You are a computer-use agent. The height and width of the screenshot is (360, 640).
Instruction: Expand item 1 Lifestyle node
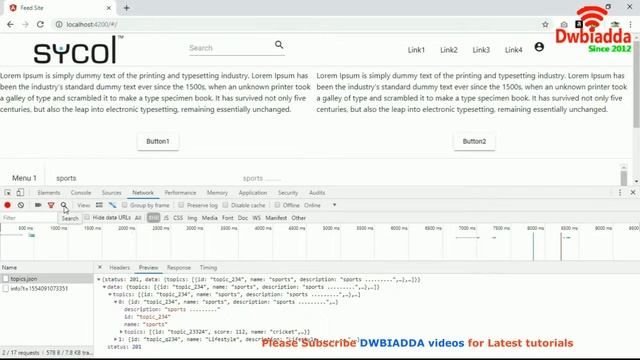coord(116,339)
